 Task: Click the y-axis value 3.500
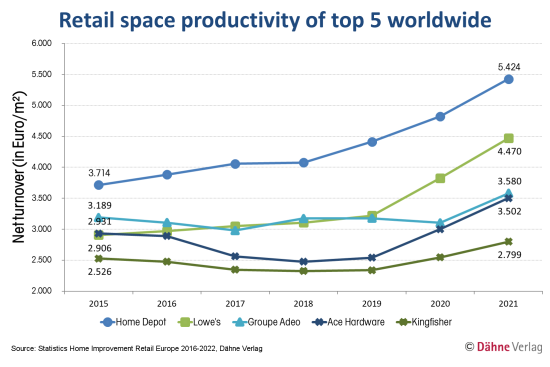click(x=41, y=198)
